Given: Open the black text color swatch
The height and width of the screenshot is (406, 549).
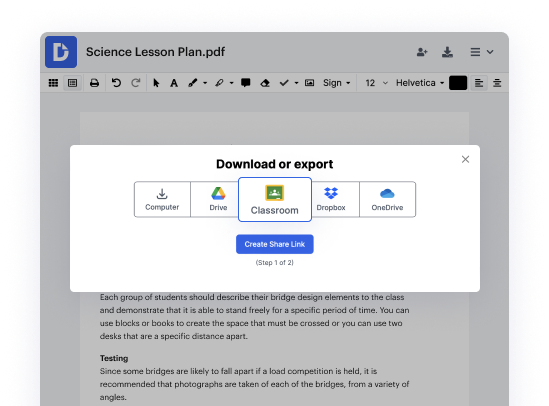Looking at the screenshot, I should coord(458,83).
